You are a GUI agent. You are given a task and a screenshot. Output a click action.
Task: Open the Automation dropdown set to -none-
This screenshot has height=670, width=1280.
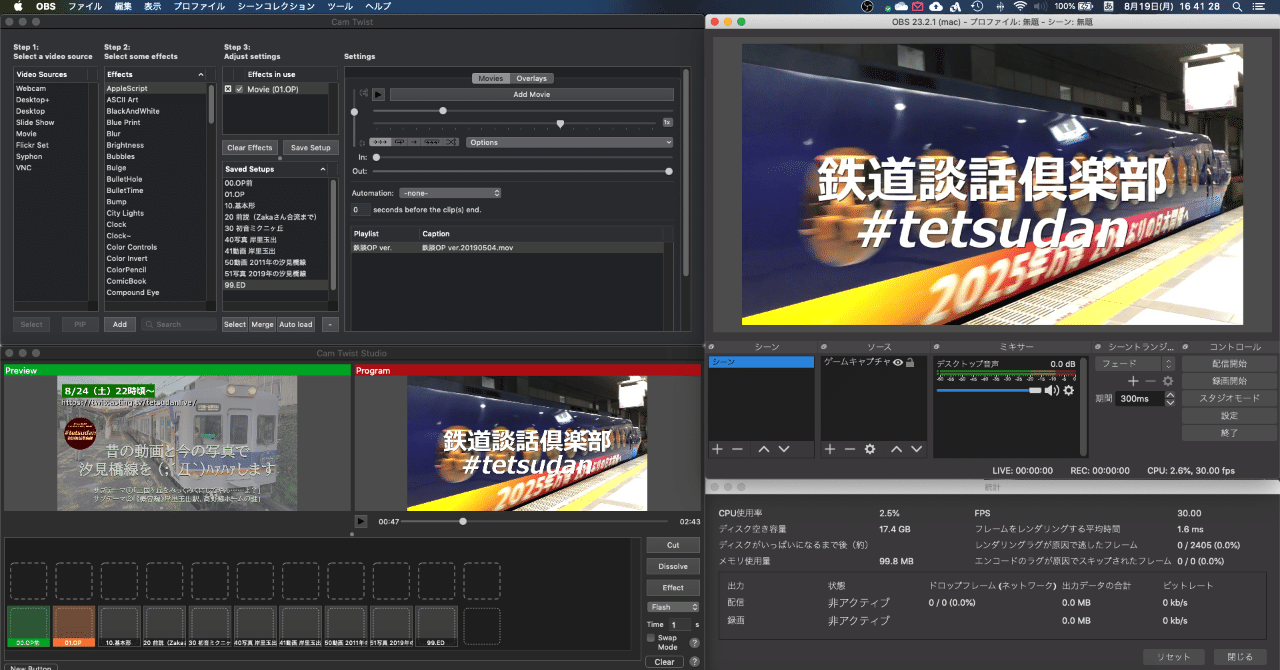click(450, 193)
